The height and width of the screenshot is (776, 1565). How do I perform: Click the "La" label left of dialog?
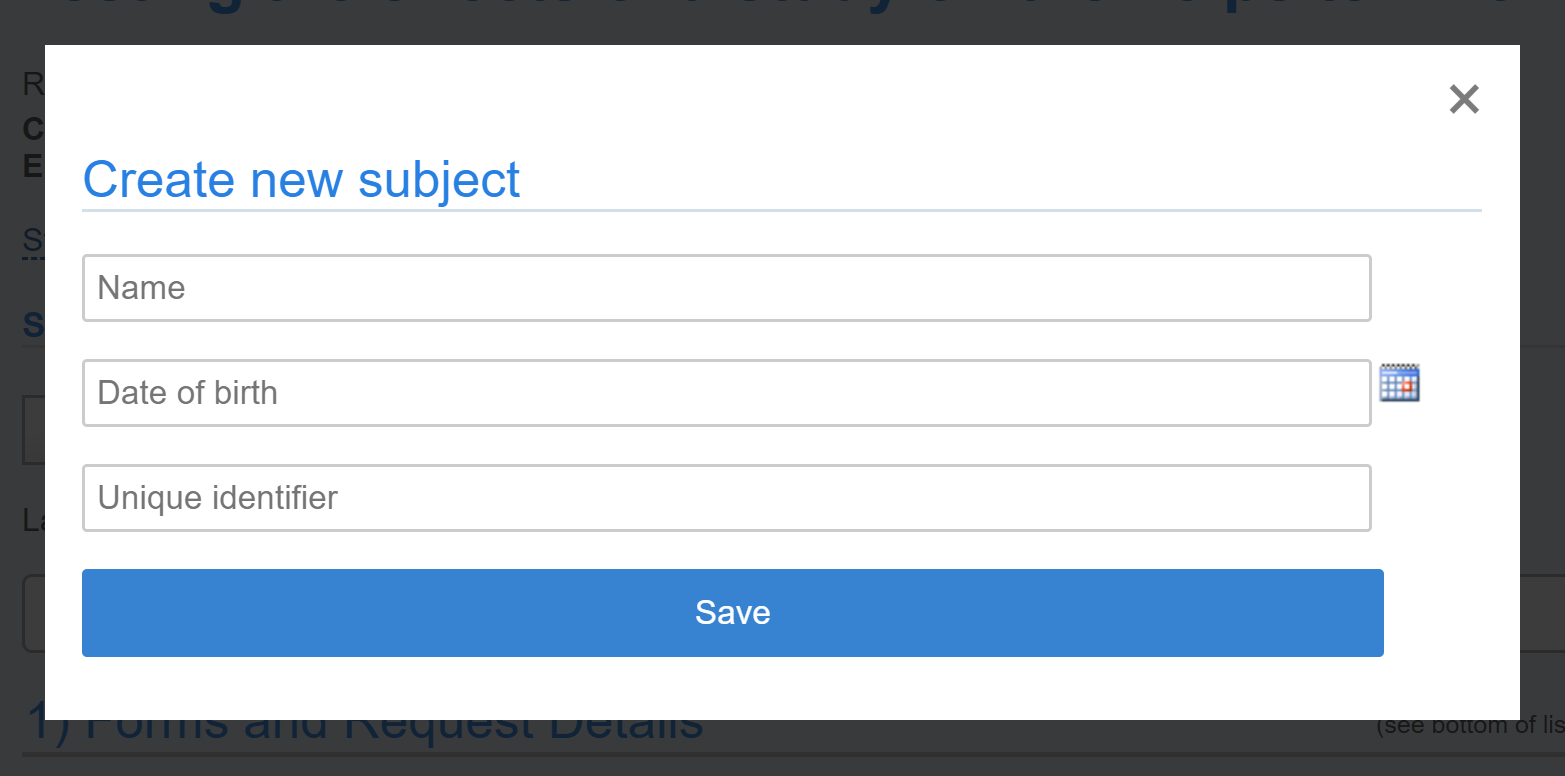point(32,520)
